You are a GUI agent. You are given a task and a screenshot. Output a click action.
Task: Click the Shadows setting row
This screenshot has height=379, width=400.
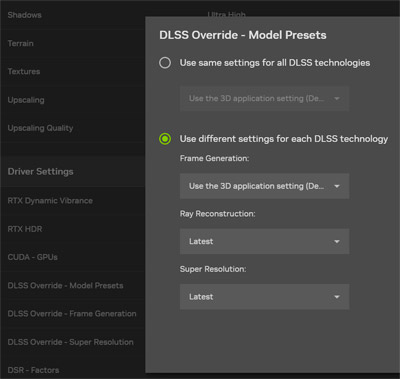(x=73, y=15)
